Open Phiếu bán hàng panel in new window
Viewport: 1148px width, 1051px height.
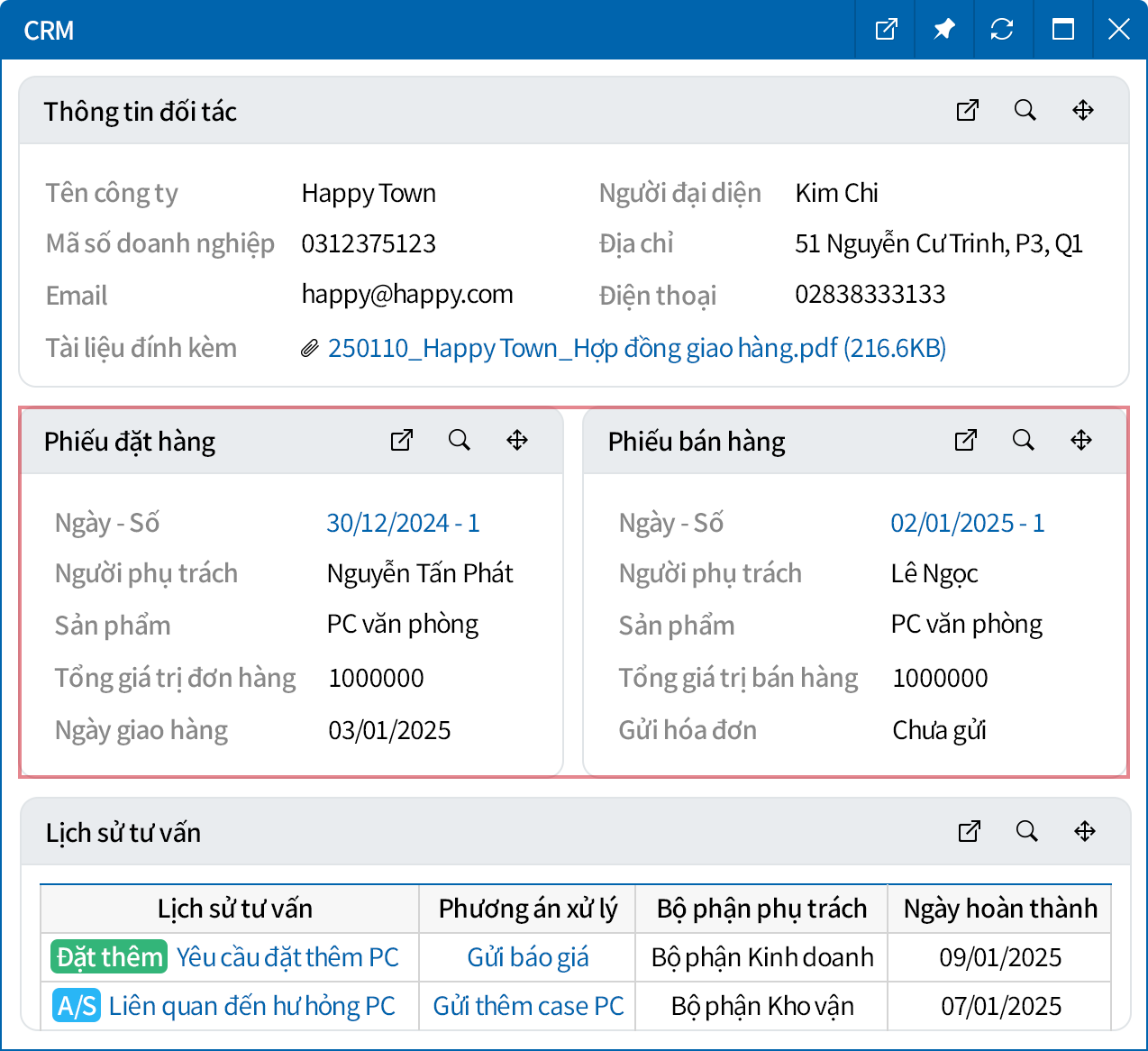(965, 440)
